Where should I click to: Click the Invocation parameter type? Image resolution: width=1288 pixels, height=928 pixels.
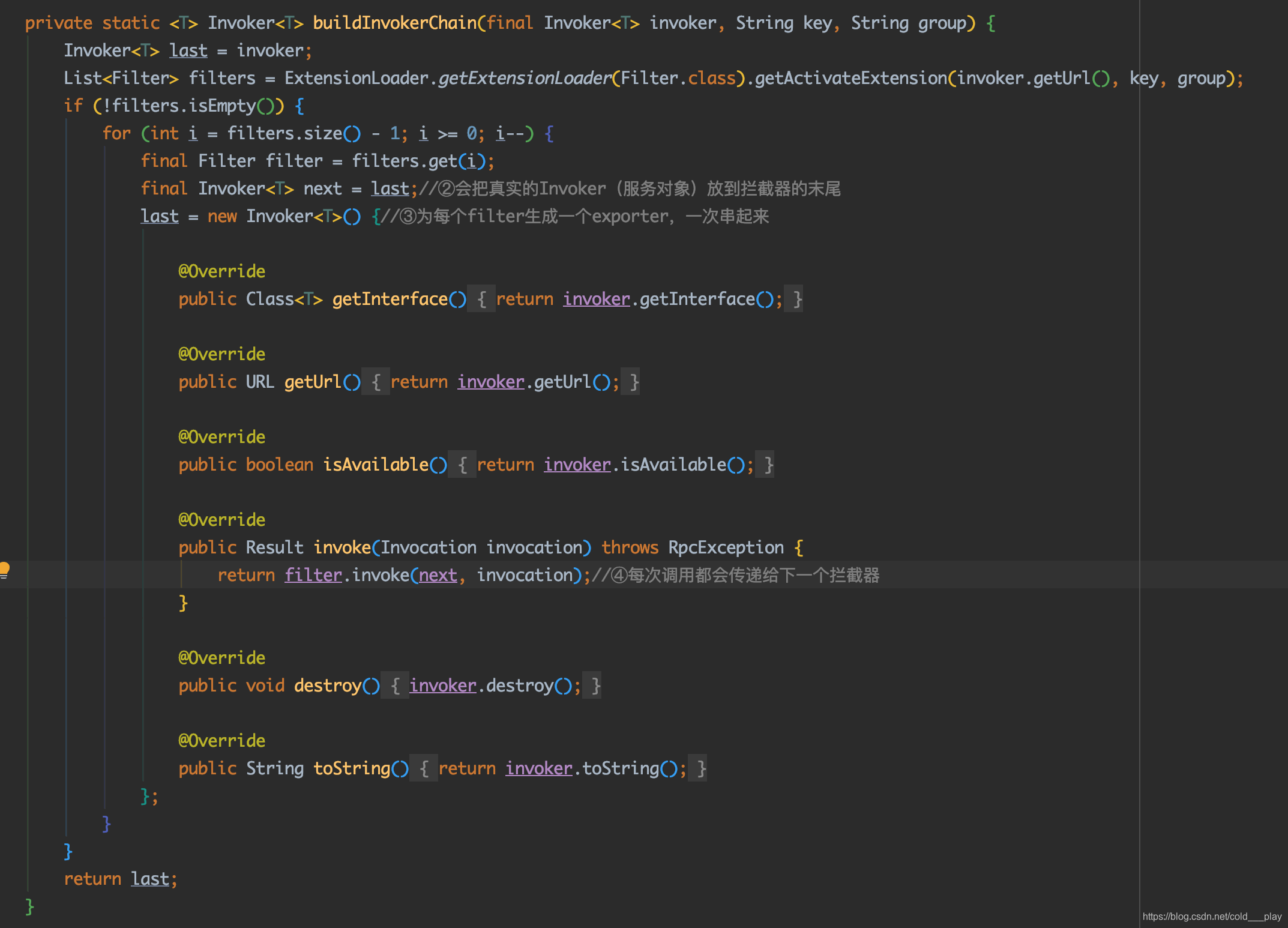[429, 547]
